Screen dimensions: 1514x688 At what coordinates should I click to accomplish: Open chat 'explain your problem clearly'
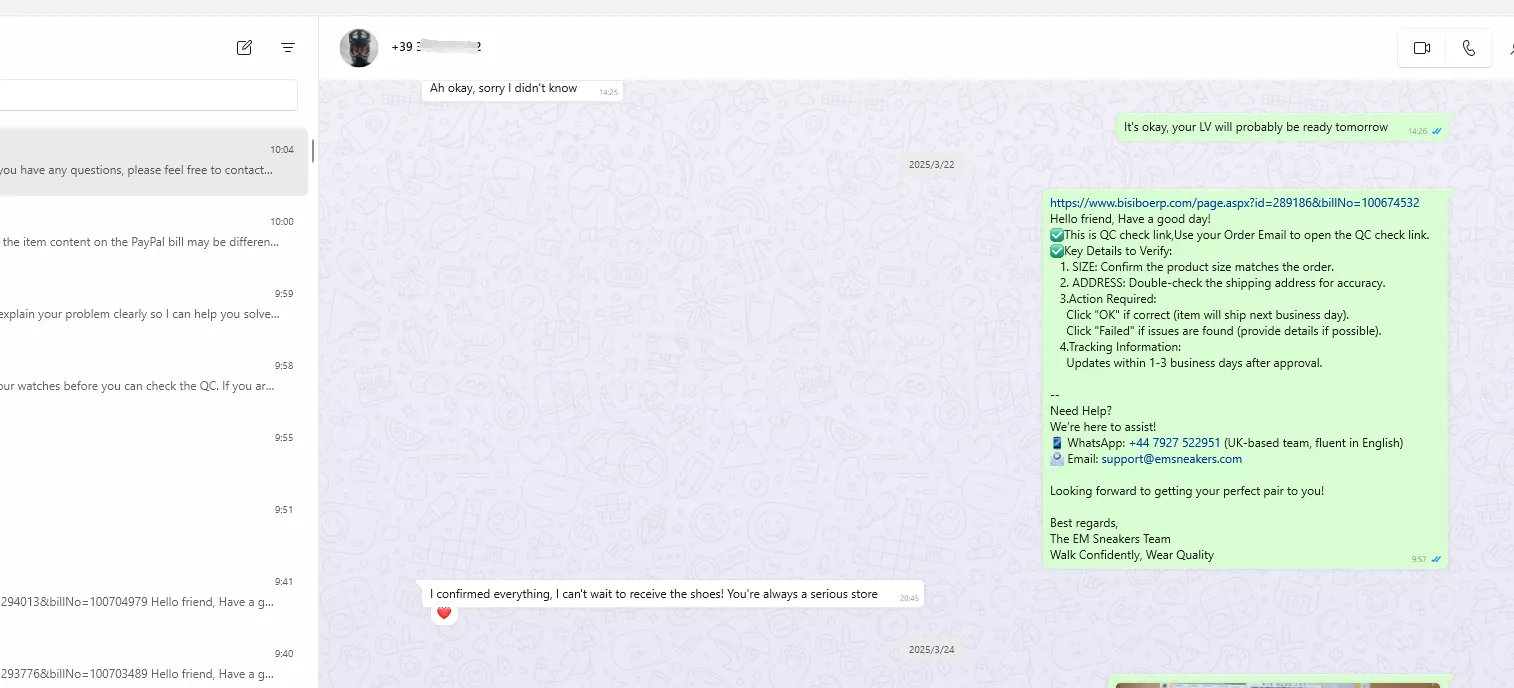point(154,304)
